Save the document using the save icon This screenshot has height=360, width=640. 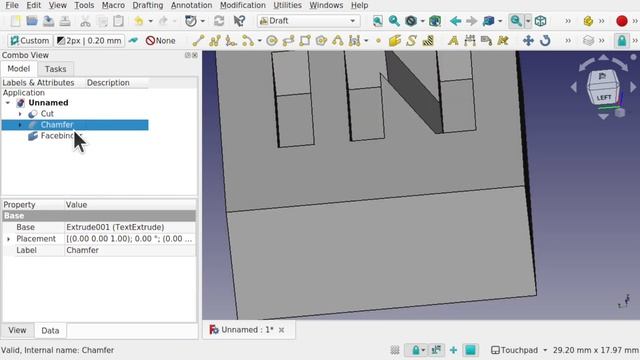(x=48, y=21)
